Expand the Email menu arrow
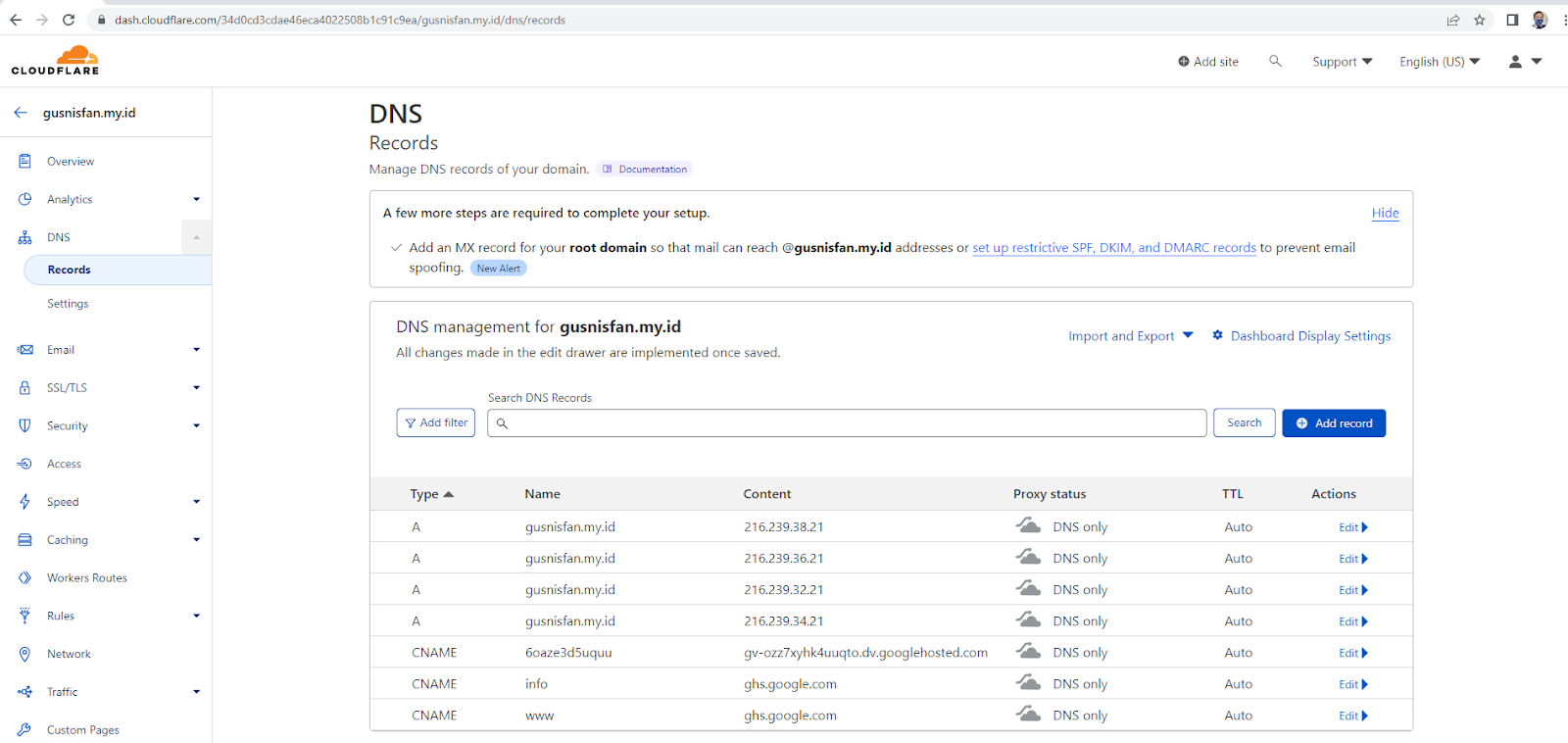This screenshot has height=743, width=1568. click(x=196, y=350)
